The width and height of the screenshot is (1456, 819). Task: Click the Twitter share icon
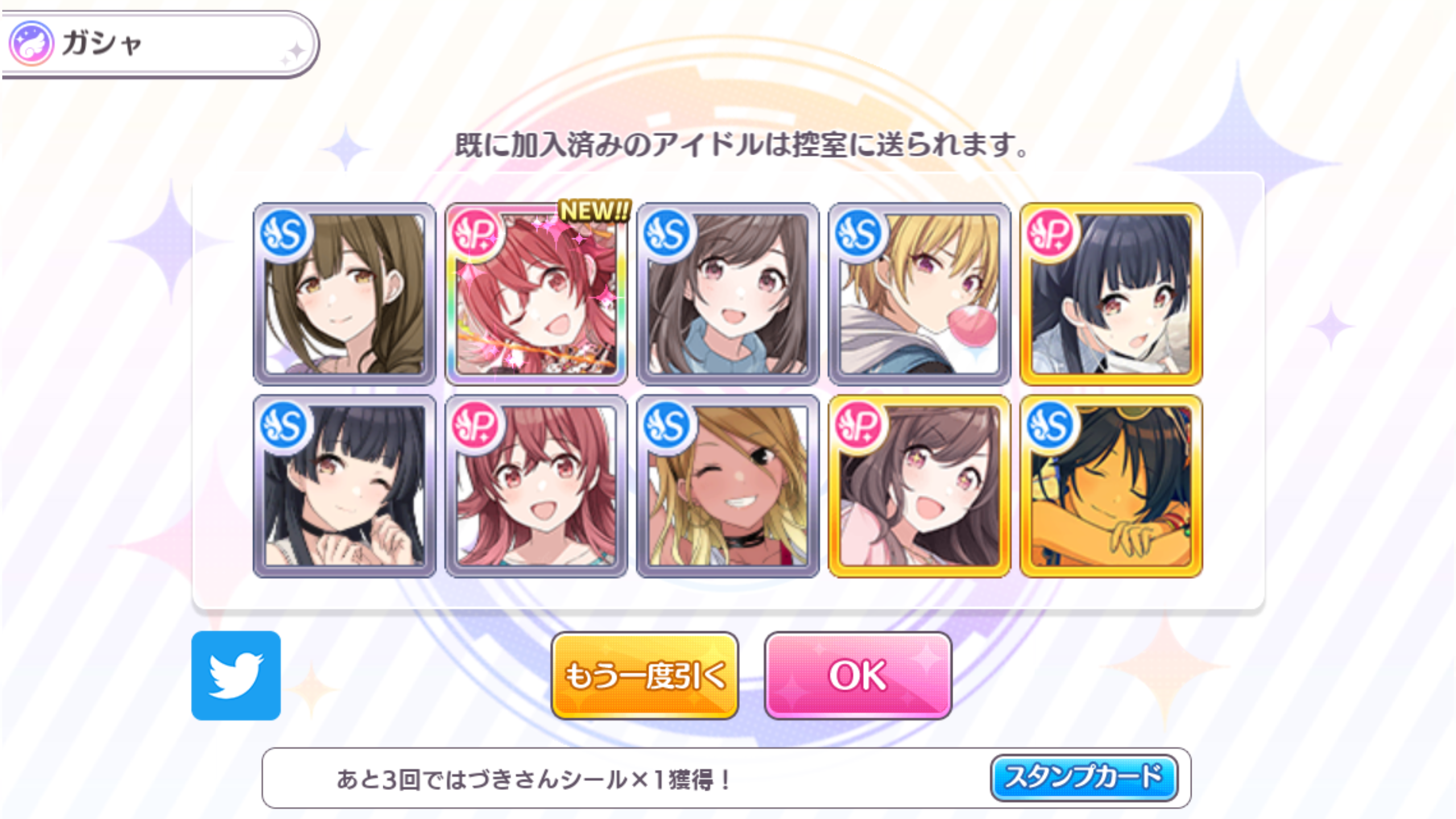click(236, 675)
